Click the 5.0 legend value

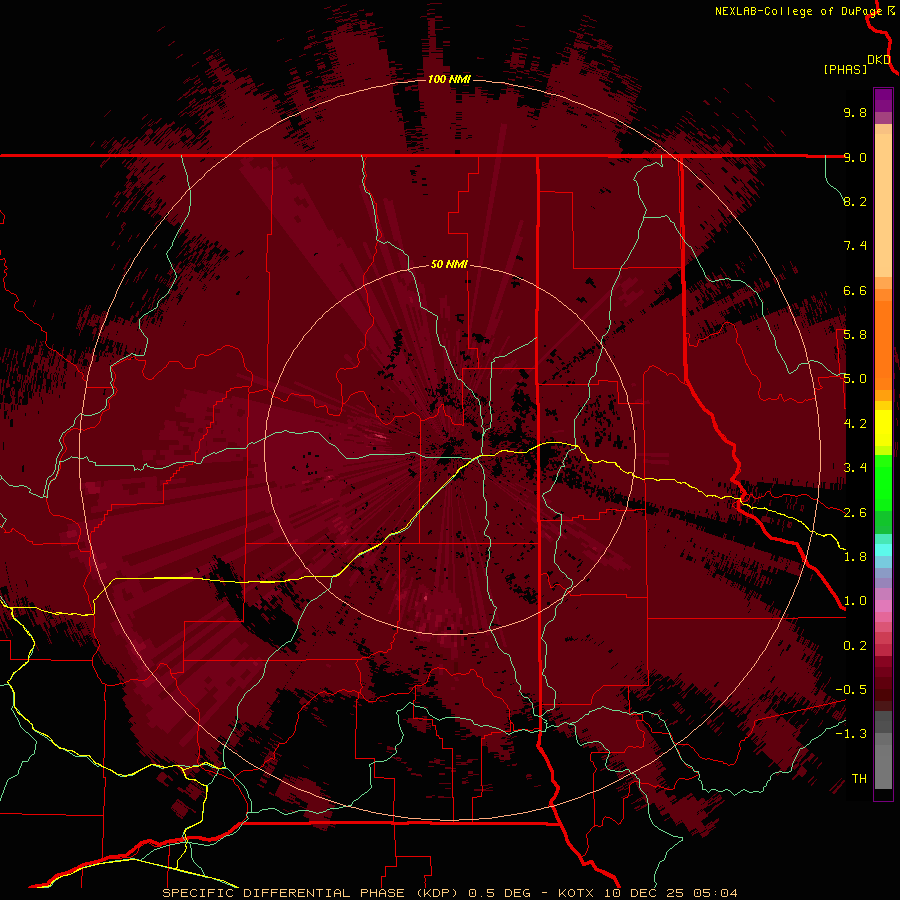pyautogui.click(x=855, y=379)
